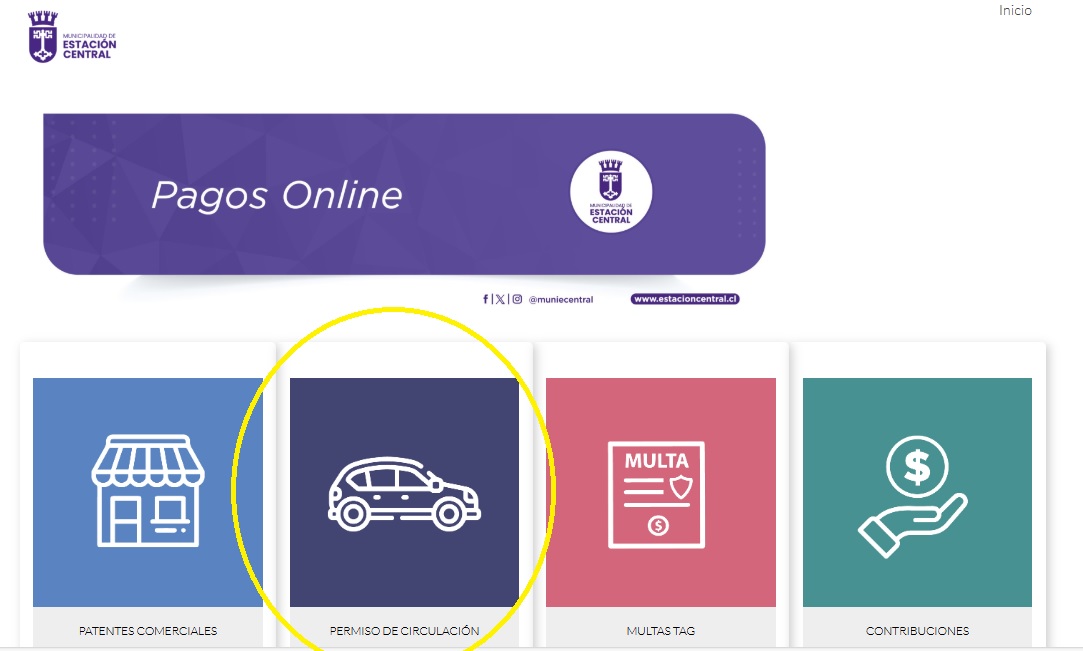Select the storefront icon for commercial patents
This screenshot has width=1083, height=651.
[x=148, y=491]
